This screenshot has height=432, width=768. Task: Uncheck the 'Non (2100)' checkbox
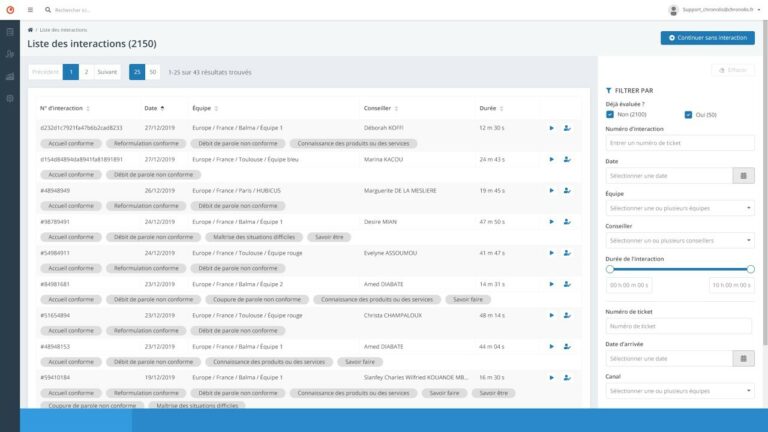point(610,115)
